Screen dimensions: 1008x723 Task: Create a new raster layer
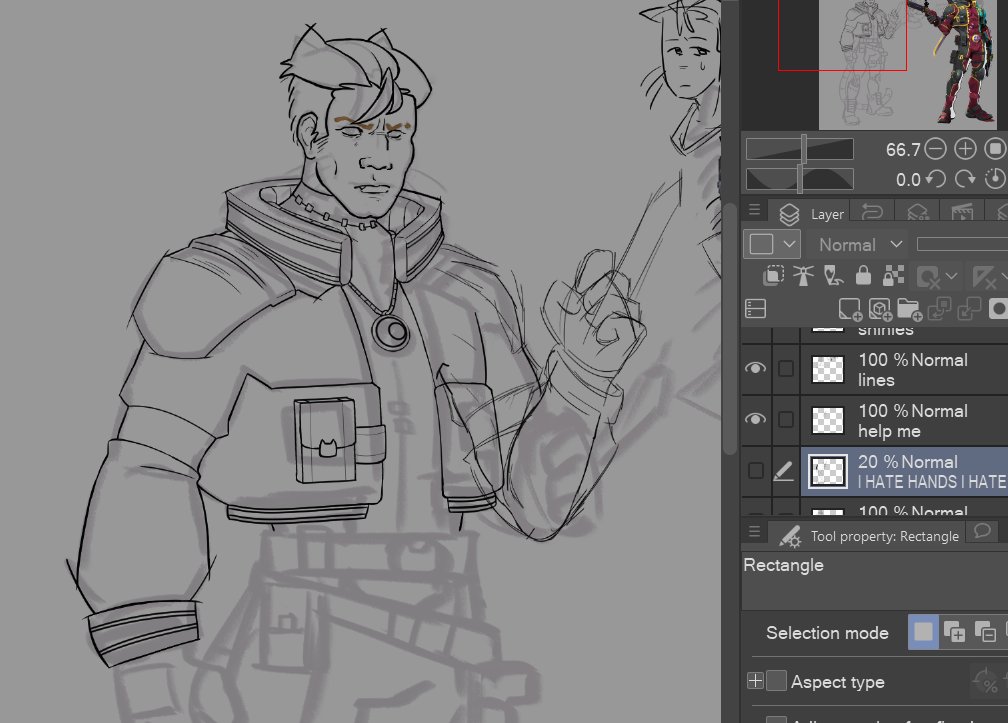pyautogui.click(x=850, y=308)
